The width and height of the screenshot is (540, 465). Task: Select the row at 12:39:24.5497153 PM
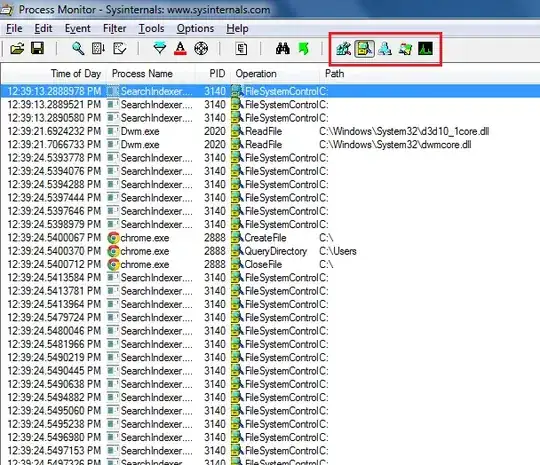click(270, 451)
